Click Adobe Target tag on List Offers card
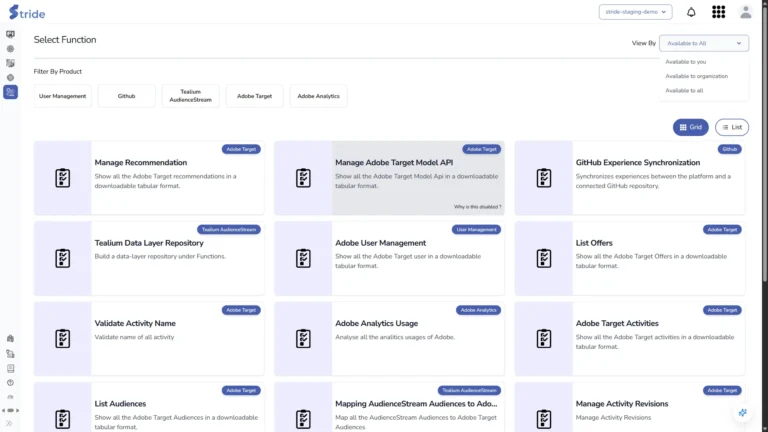 (722, 229)
